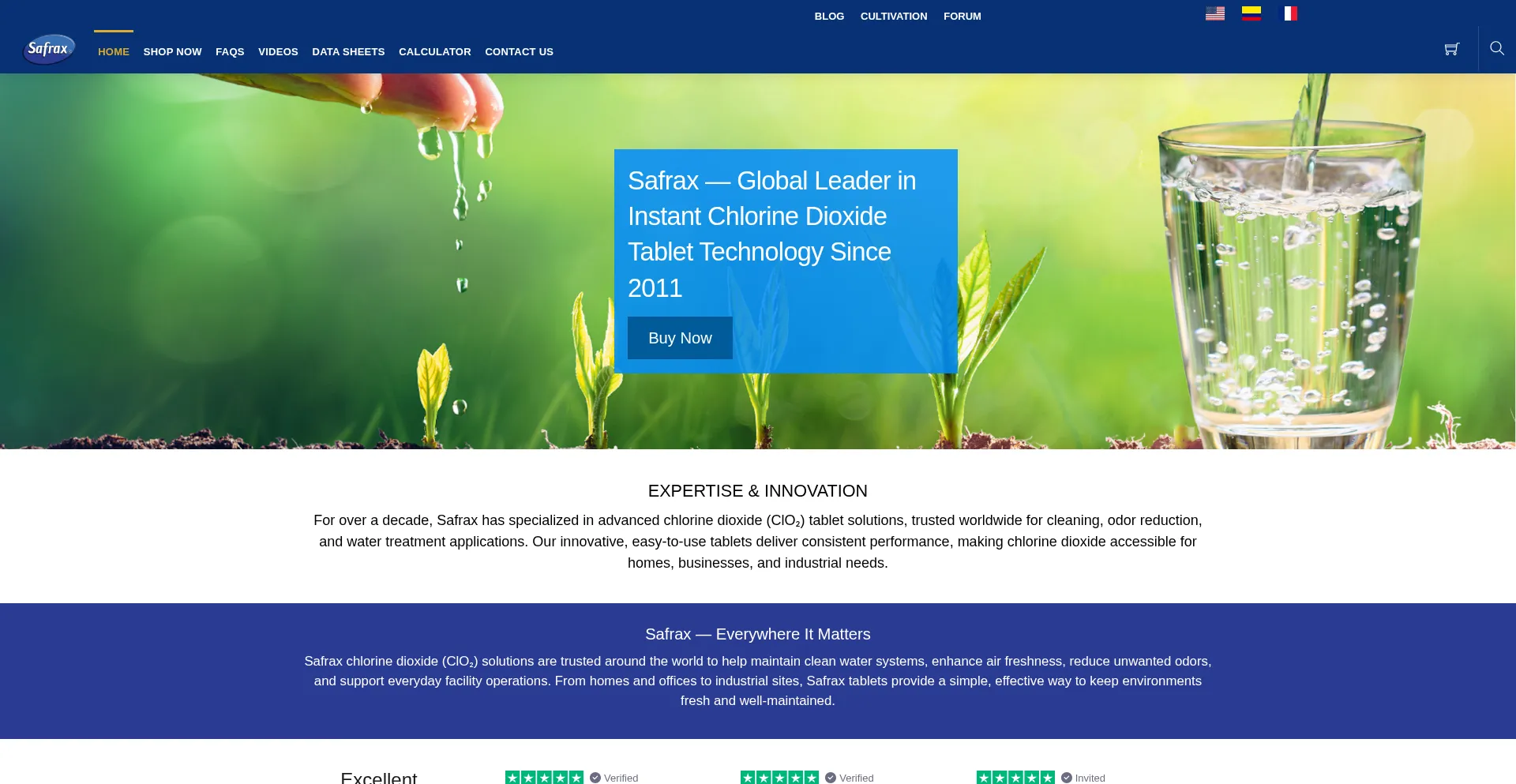Go to the Home menu item

[x=114, y=52]
